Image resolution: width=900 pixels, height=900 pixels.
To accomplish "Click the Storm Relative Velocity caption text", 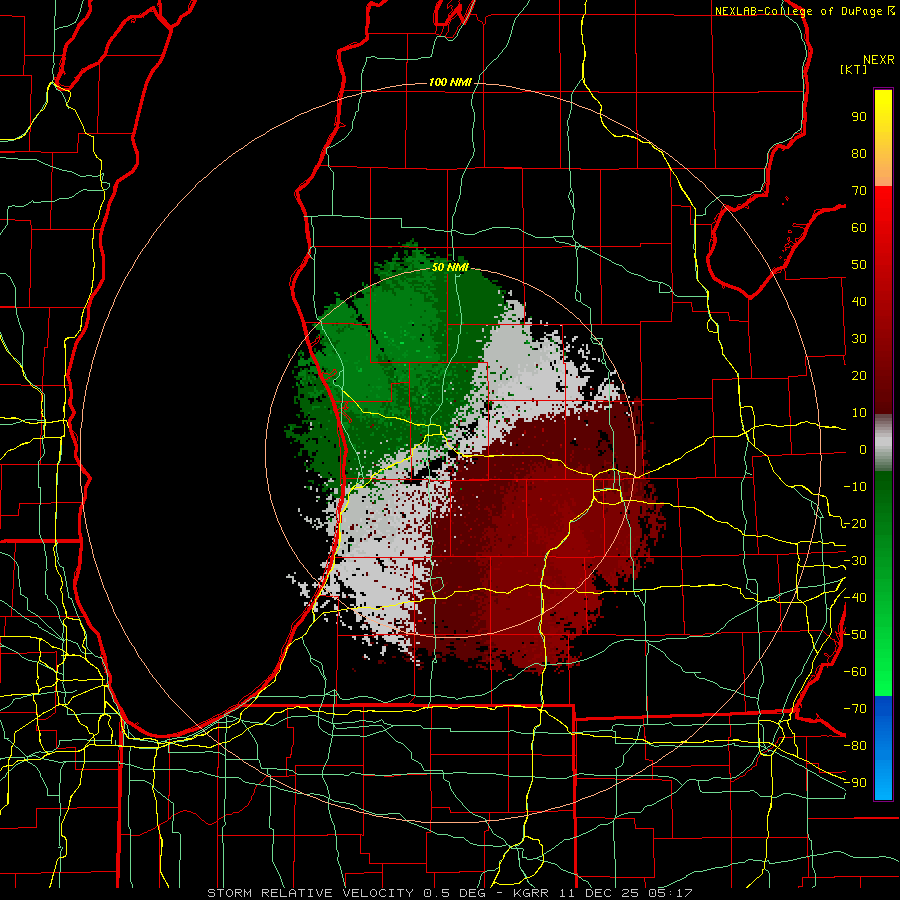I will coord(450,893).
